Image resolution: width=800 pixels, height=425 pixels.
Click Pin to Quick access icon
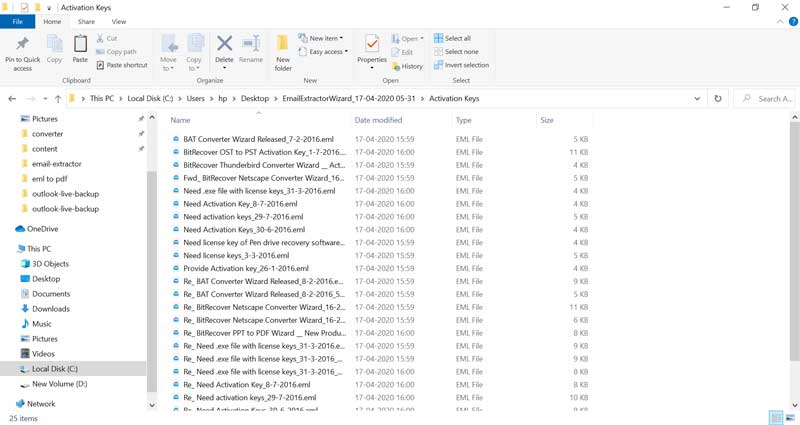22,44
